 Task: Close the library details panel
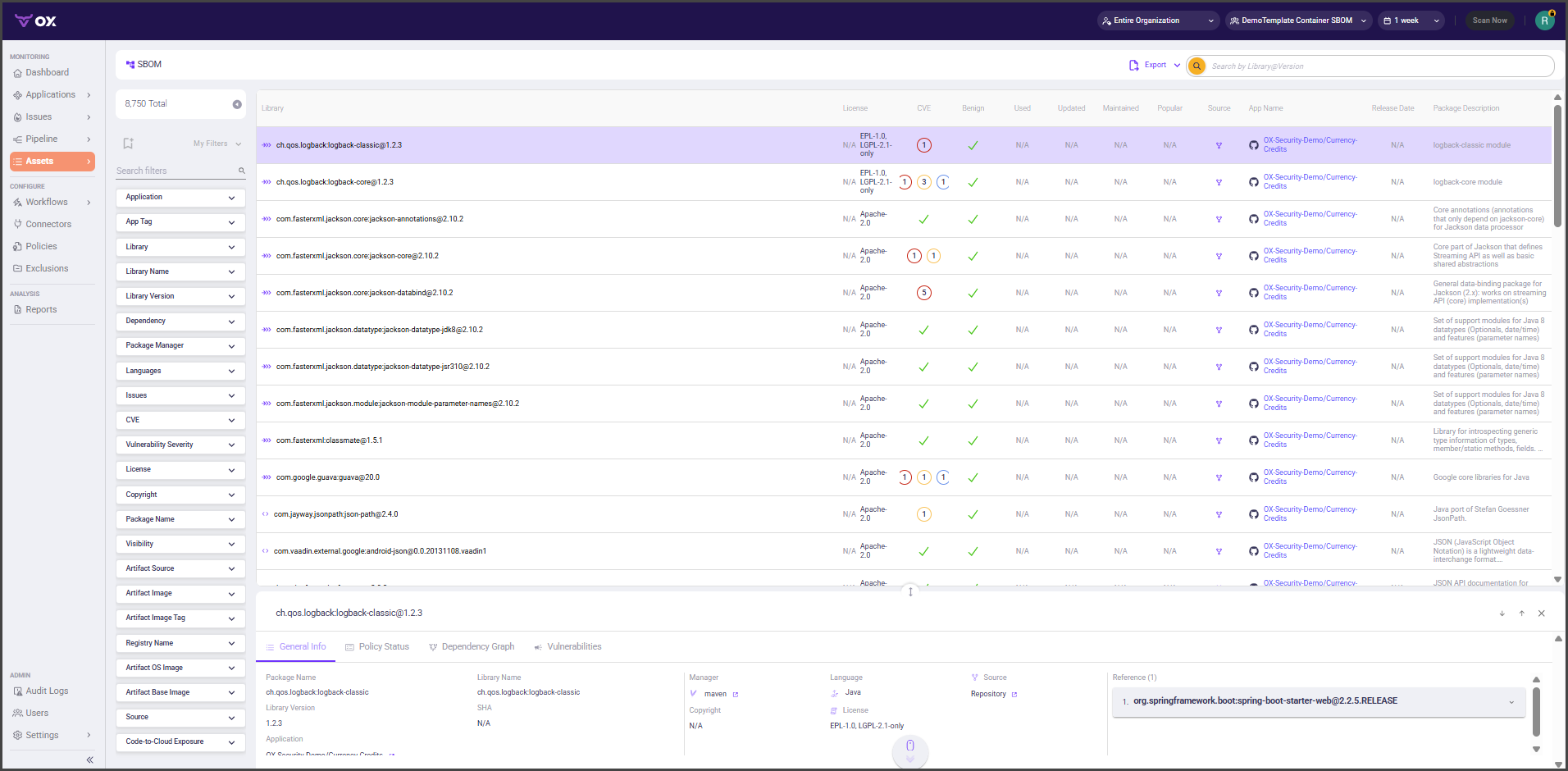[x=1541, y=614]
